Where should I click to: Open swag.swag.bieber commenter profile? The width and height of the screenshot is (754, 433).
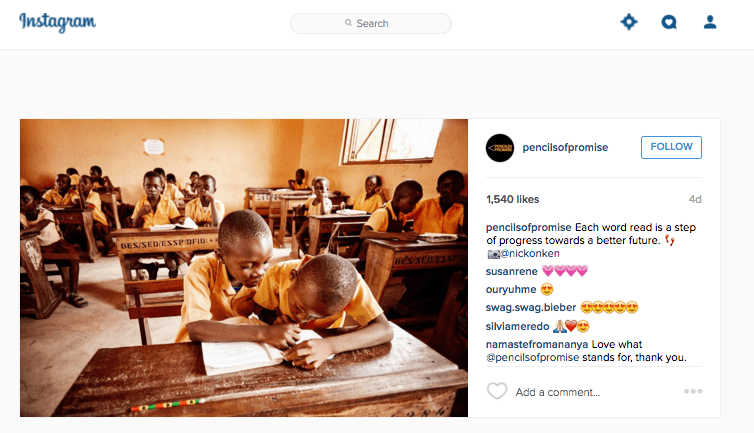click(x=531, y=307)
